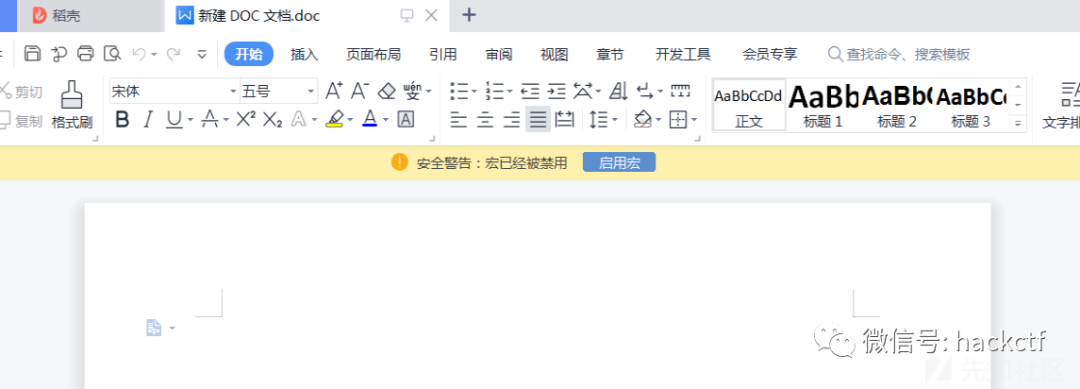Increase font size with A+ icon
Viewport: 1080px width, 389px height.
334,90
